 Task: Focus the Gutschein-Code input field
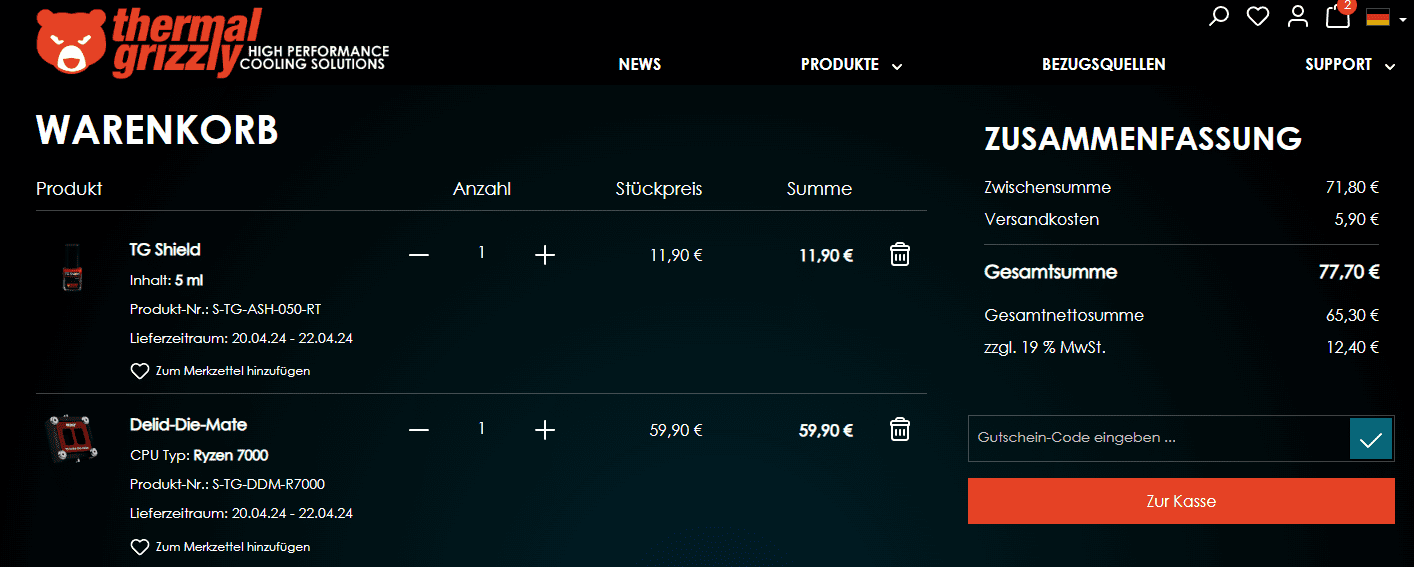[x=1159, y=438]
